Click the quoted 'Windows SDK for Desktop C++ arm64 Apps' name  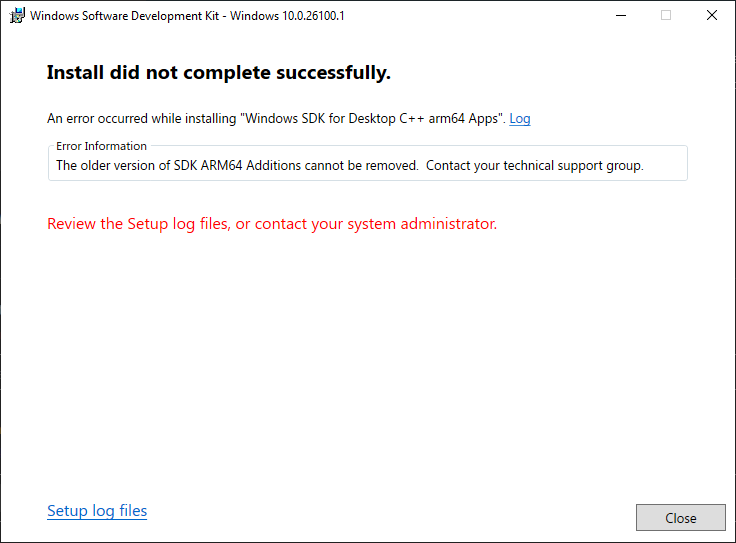(x=373, y=119)
